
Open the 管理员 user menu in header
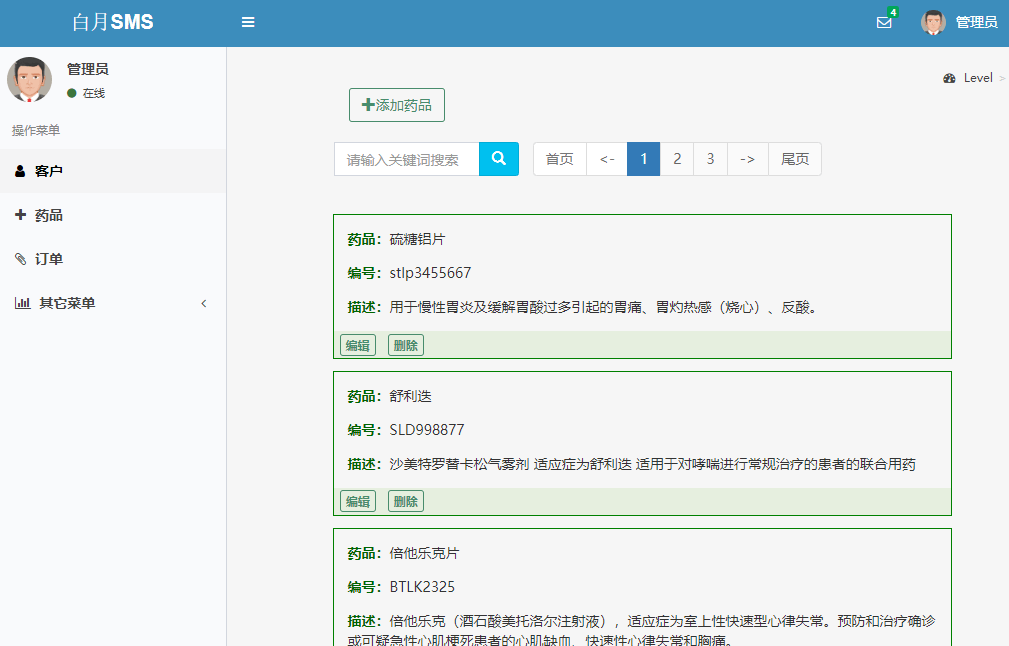959,23
